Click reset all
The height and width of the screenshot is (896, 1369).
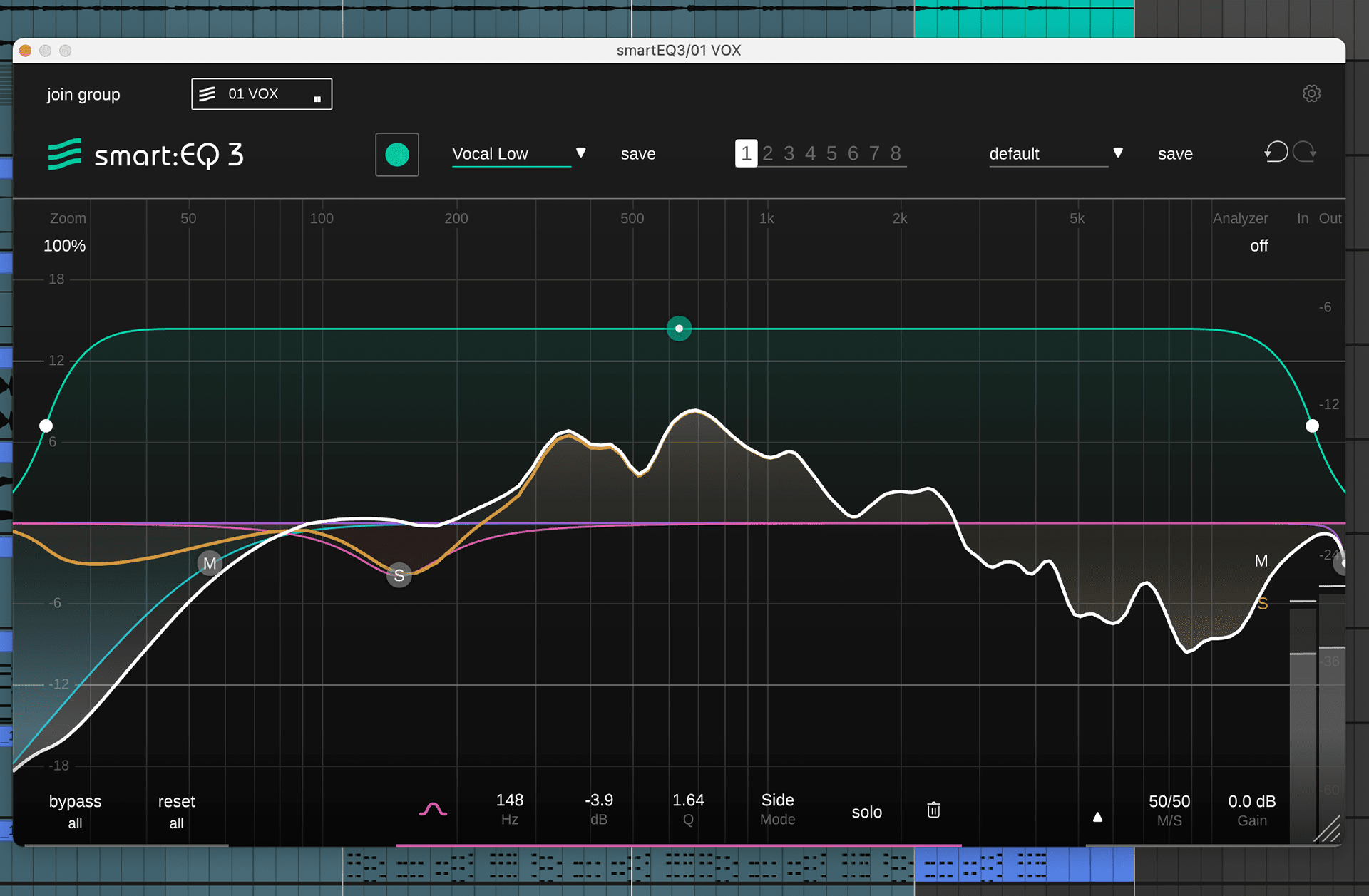[176, 811]
